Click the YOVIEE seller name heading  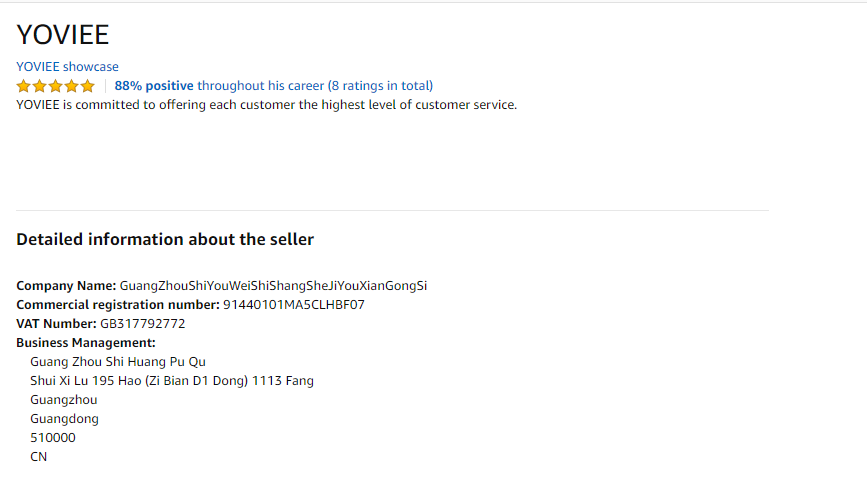click(62, 34)
